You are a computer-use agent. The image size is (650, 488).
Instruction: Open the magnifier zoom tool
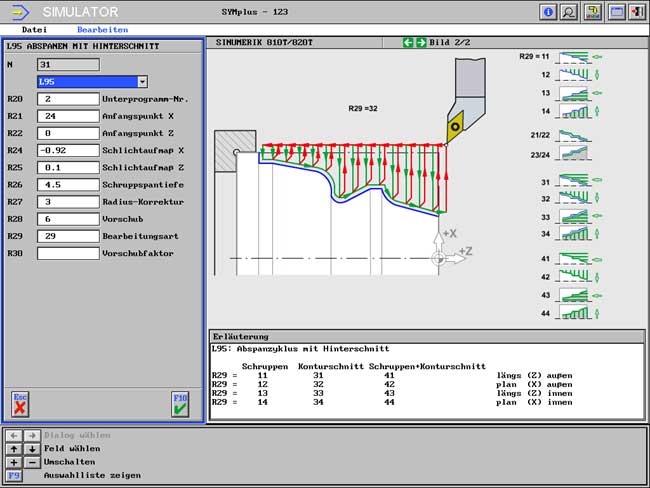coord(569,12)
